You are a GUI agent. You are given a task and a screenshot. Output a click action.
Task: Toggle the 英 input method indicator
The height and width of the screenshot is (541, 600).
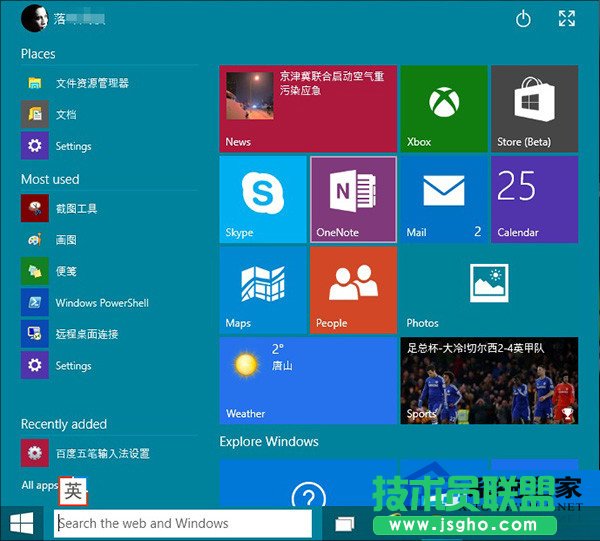(73, 491)
